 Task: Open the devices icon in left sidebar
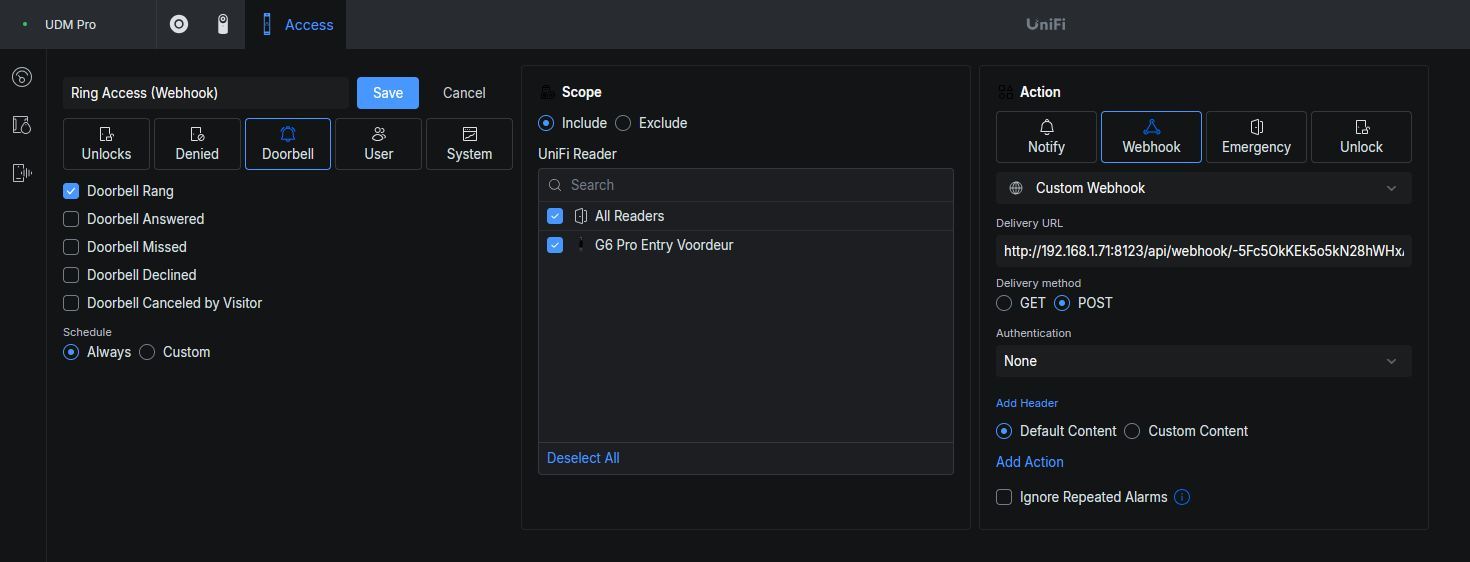click(22, 125)
